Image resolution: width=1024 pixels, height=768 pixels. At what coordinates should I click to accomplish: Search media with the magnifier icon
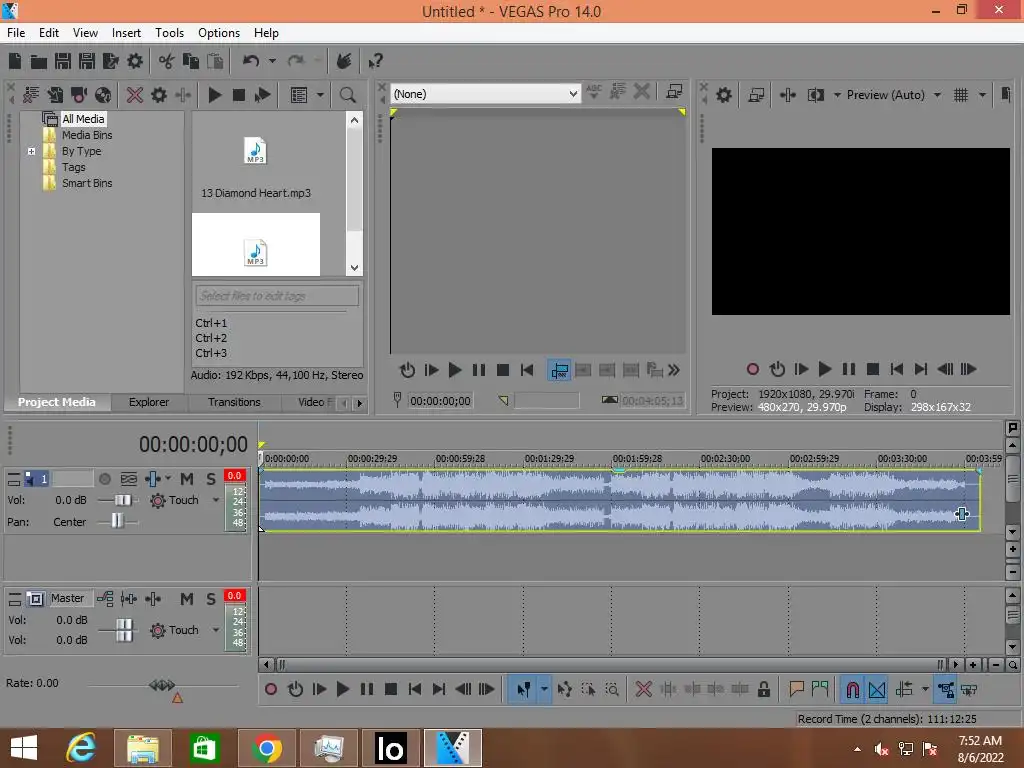click(348, 95)
